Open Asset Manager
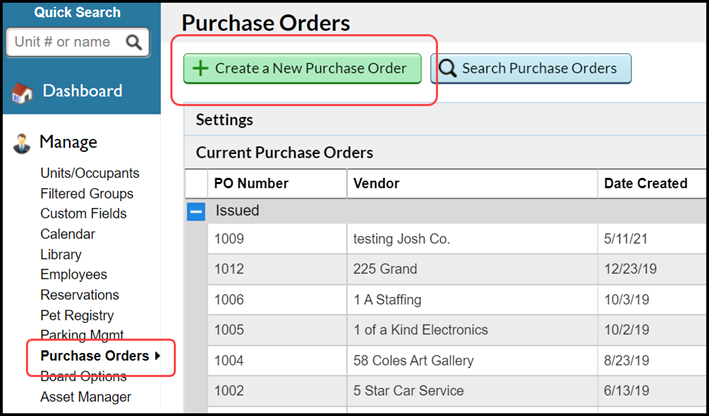The height and width of the screenshot is (416, 709). [x=86, y=397]
